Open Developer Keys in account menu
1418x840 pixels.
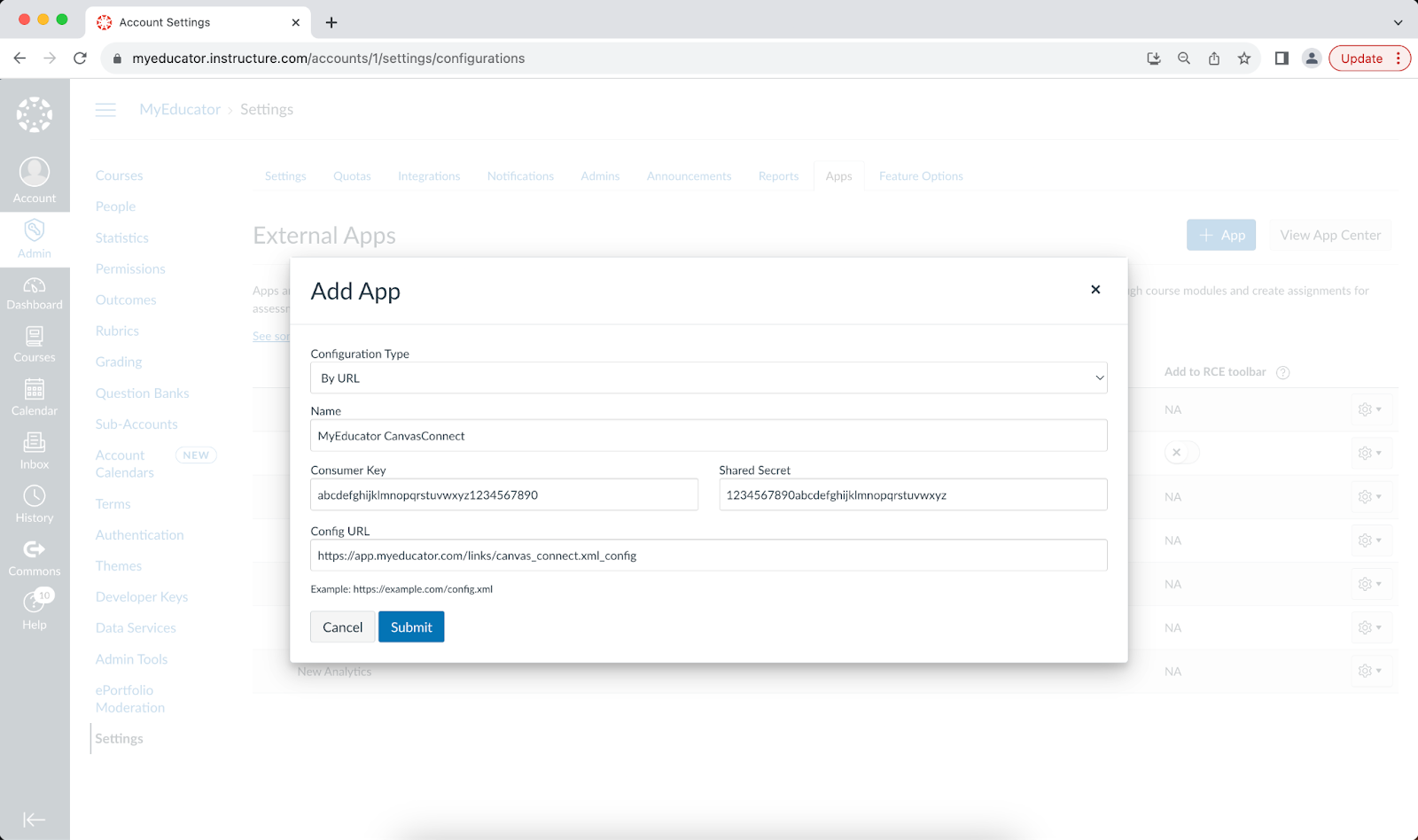pos(142,597)
